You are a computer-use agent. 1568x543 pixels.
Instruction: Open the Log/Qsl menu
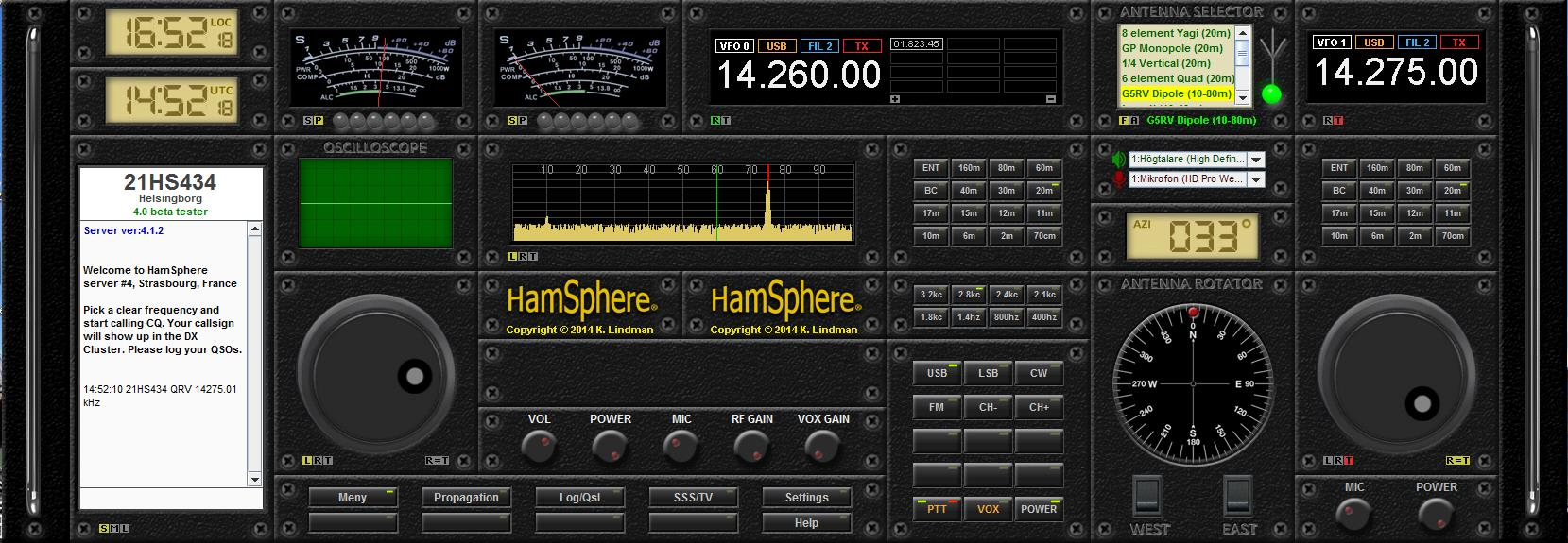pyautogui.click(x=579, y=498)
